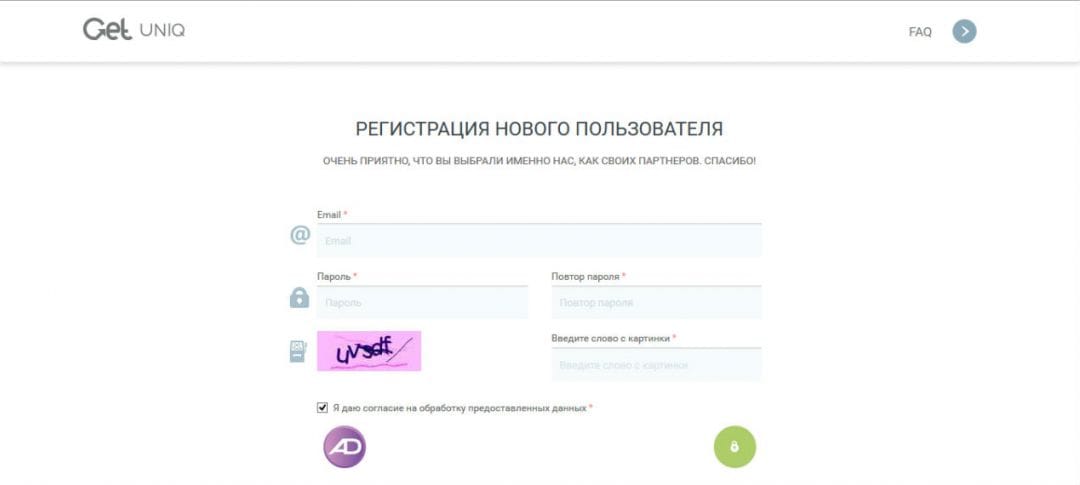Focus the Email input field
1080x485 pixels.
coord(539,240)
